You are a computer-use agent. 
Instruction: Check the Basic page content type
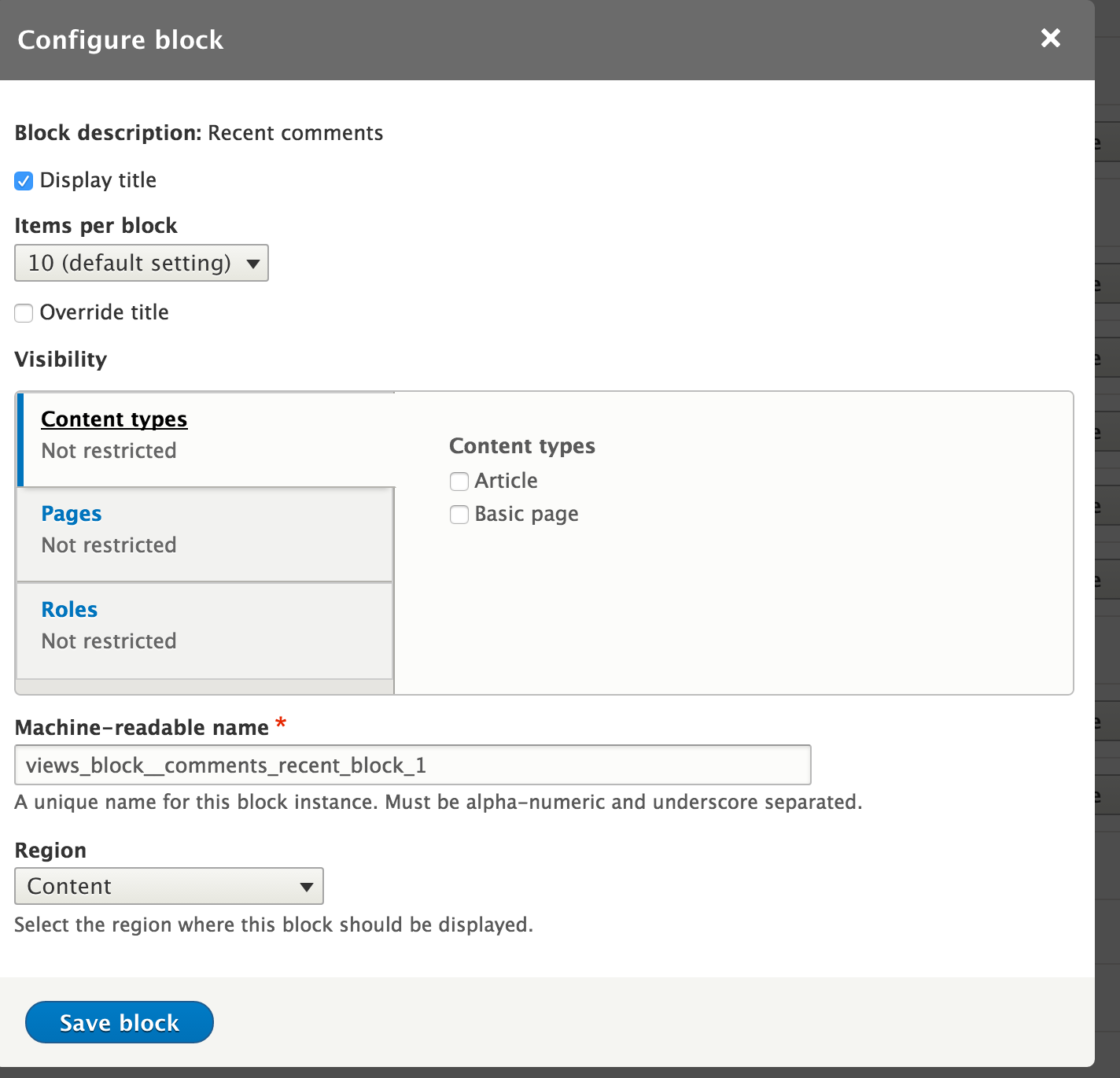459,515
